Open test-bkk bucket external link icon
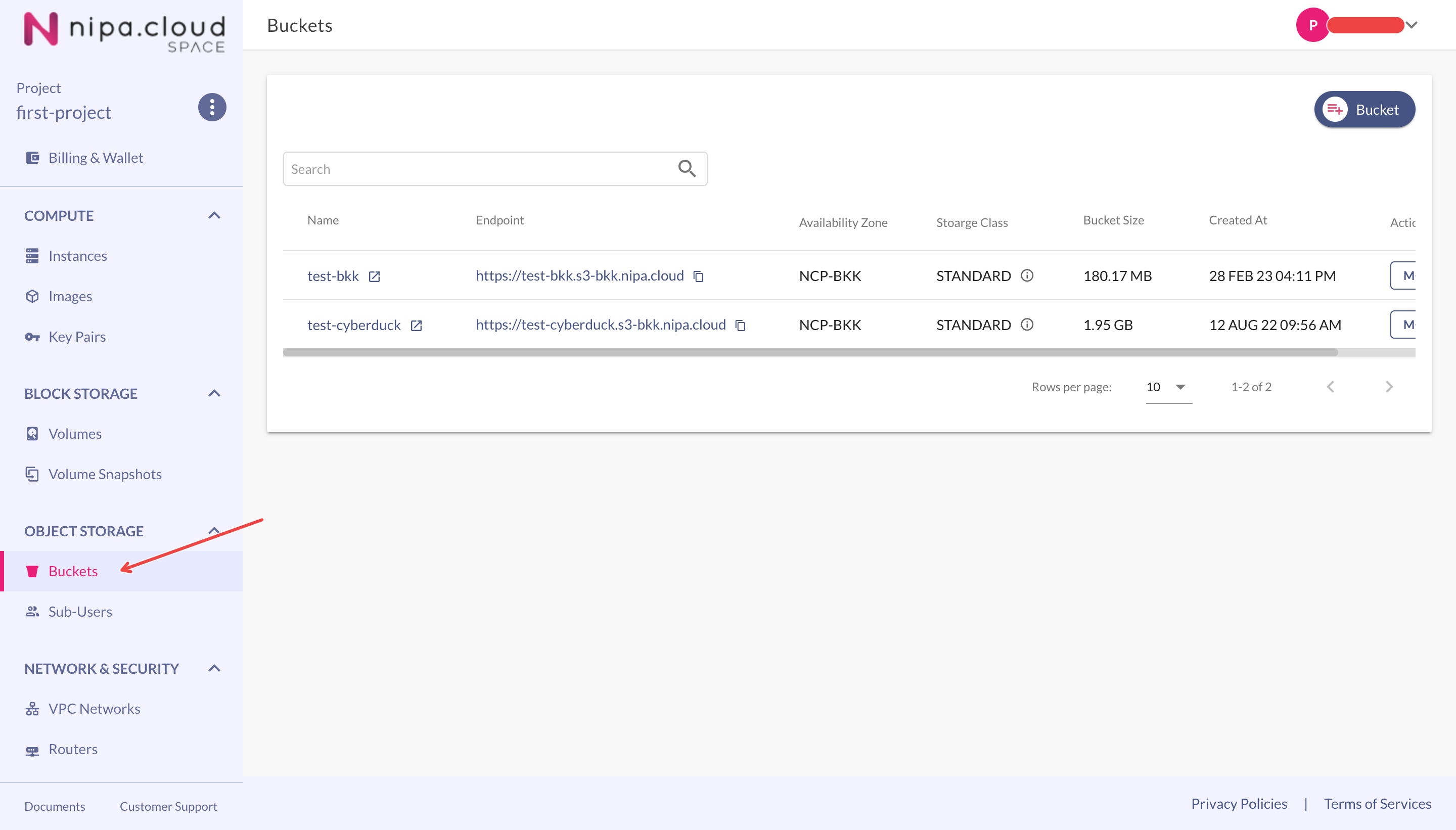This screenshot has height=830, width=1456. click(374, 276)
